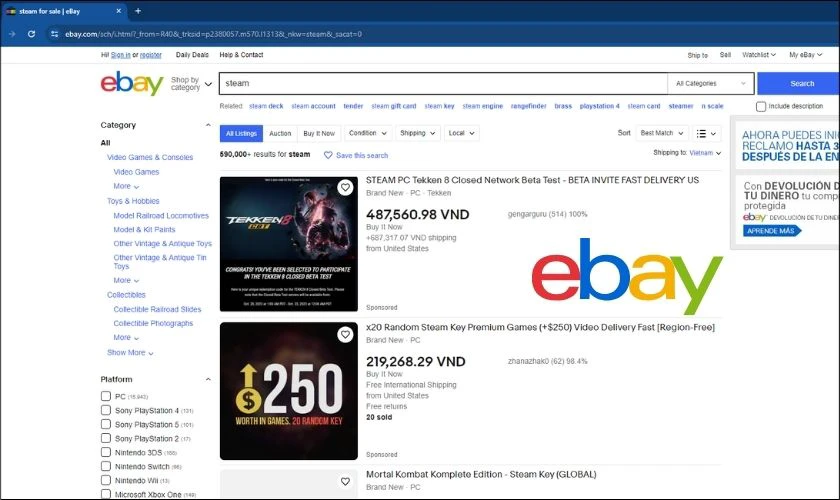Click the Sell link in header
840x500 pixels.
click(725, 55)
